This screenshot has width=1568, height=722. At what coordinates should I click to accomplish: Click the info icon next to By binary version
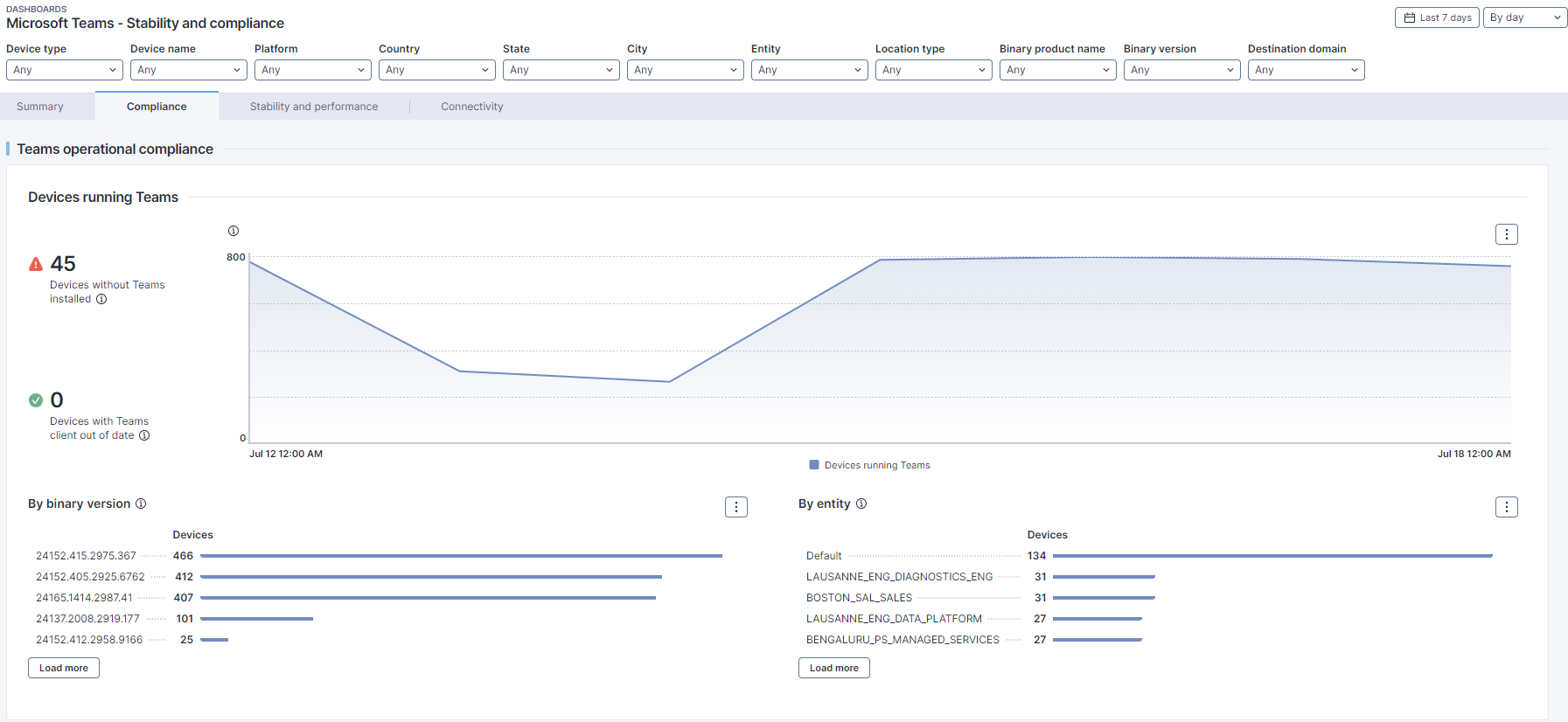pyautogui.click(x=141, y=503)
